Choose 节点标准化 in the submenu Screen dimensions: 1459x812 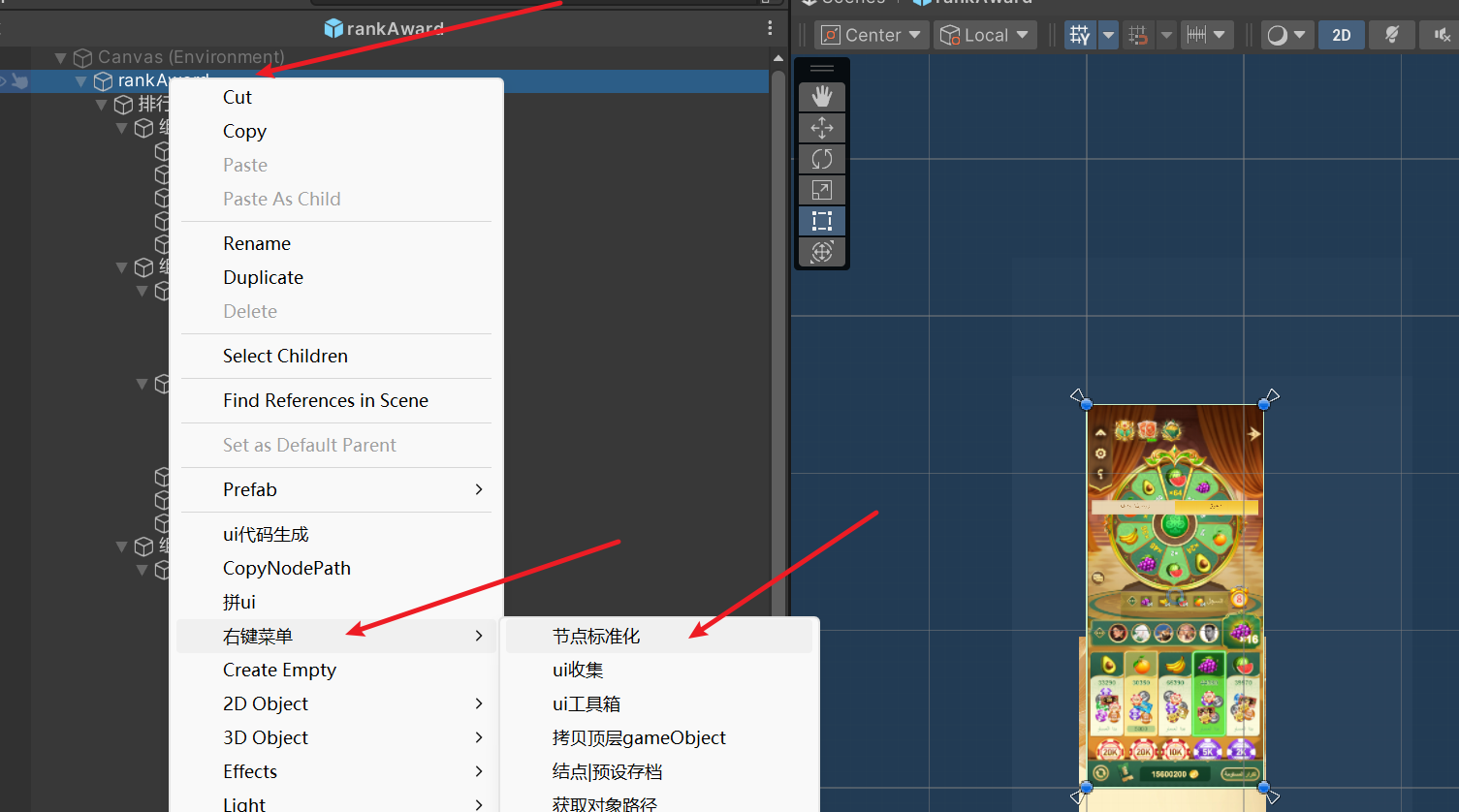pyautogui.click(x=659, y=636)
